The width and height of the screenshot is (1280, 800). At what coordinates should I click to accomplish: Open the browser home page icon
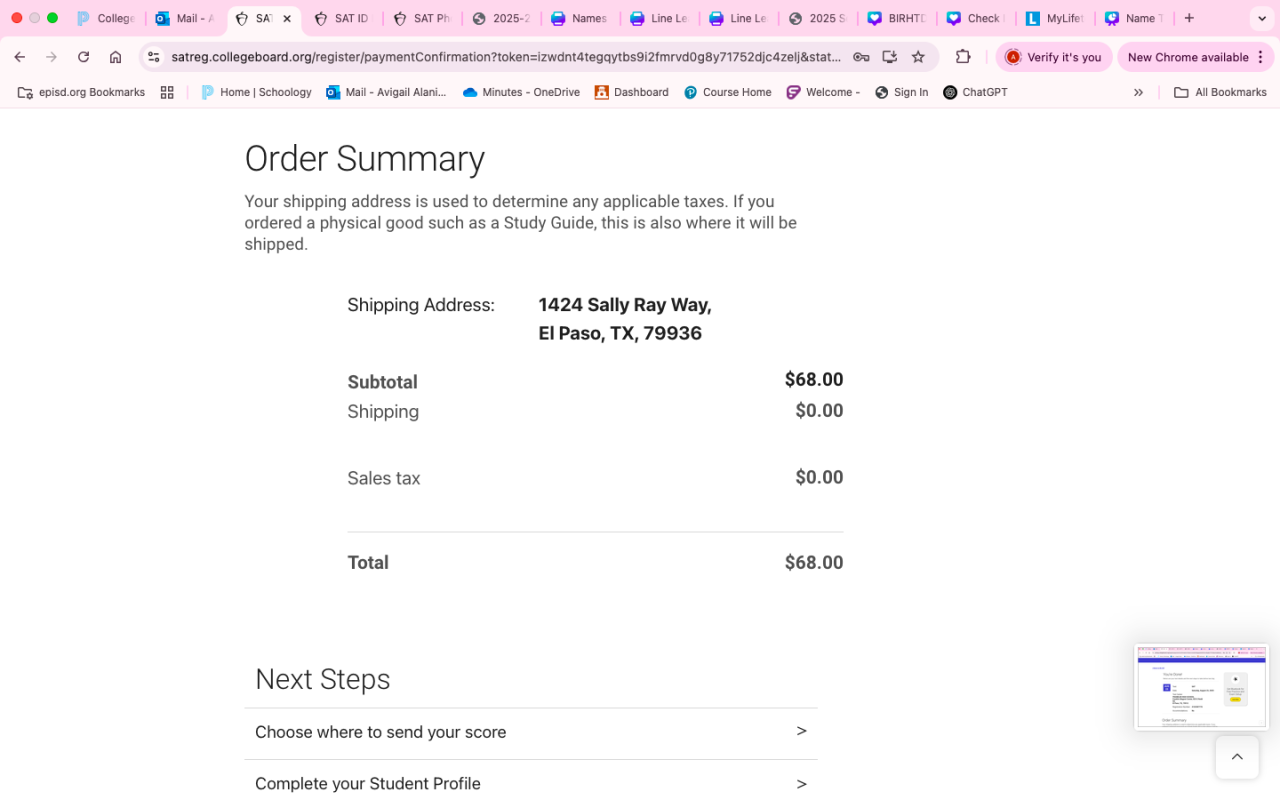pyautogui.click(x=116, y=57)
